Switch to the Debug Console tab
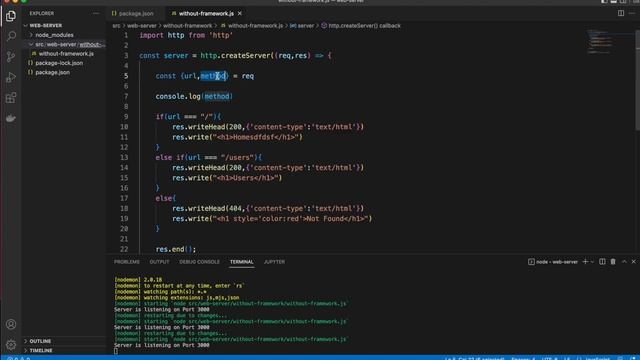The height and width of the screenshot is (360, 640). 199,262
